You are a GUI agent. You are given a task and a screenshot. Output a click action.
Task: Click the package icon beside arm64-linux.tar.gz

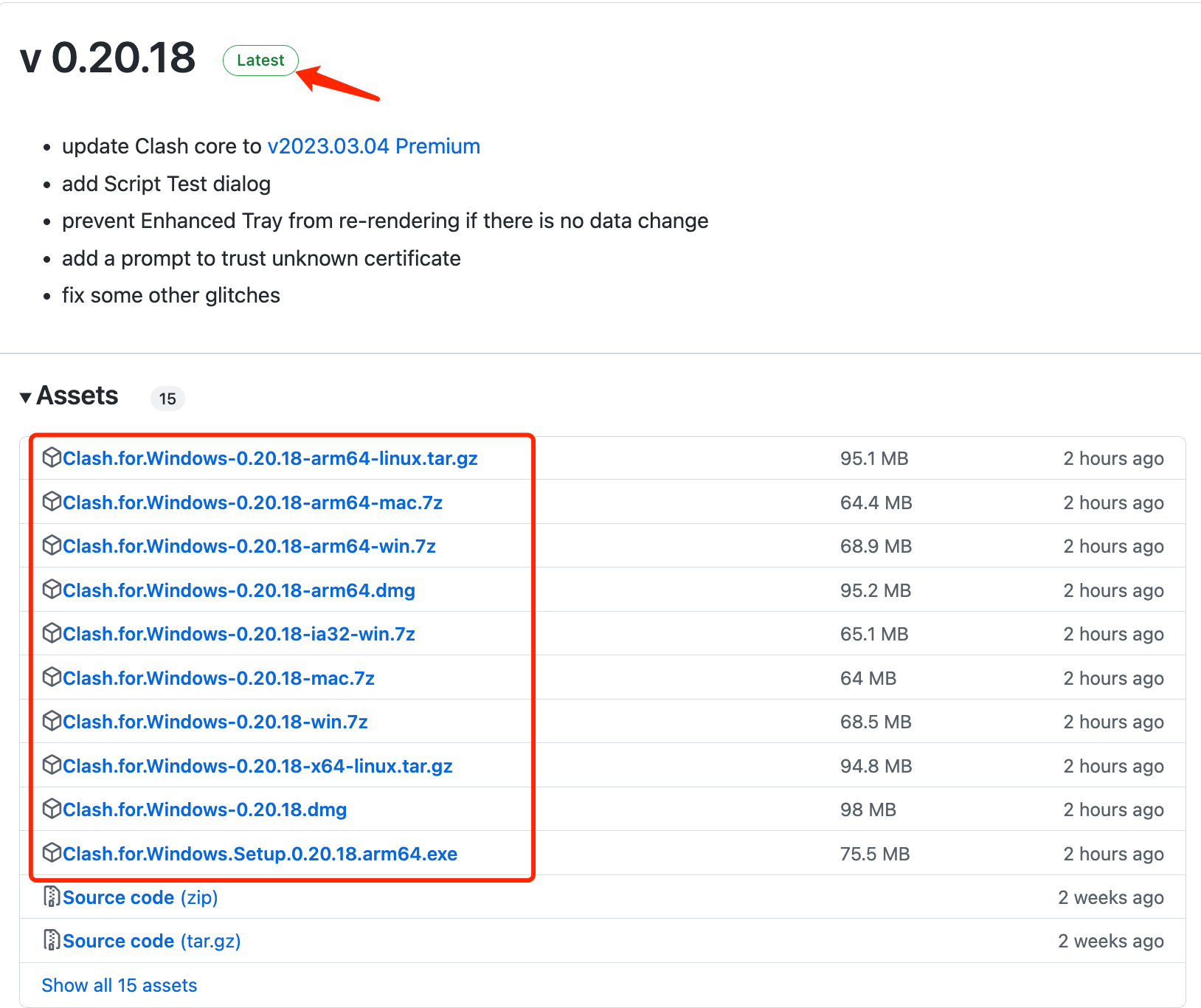tap(52, 458)
